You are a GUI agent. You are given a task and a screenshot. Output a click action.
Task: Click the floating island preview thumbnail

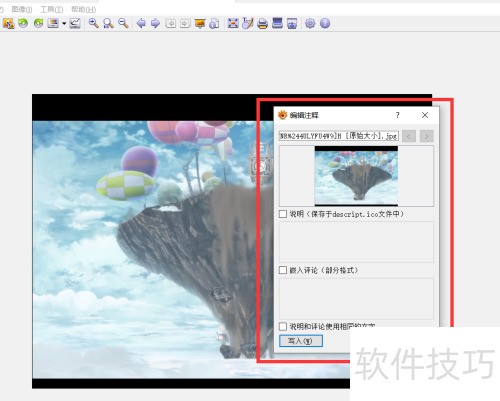pyautogui.click(x=356, y=176)
